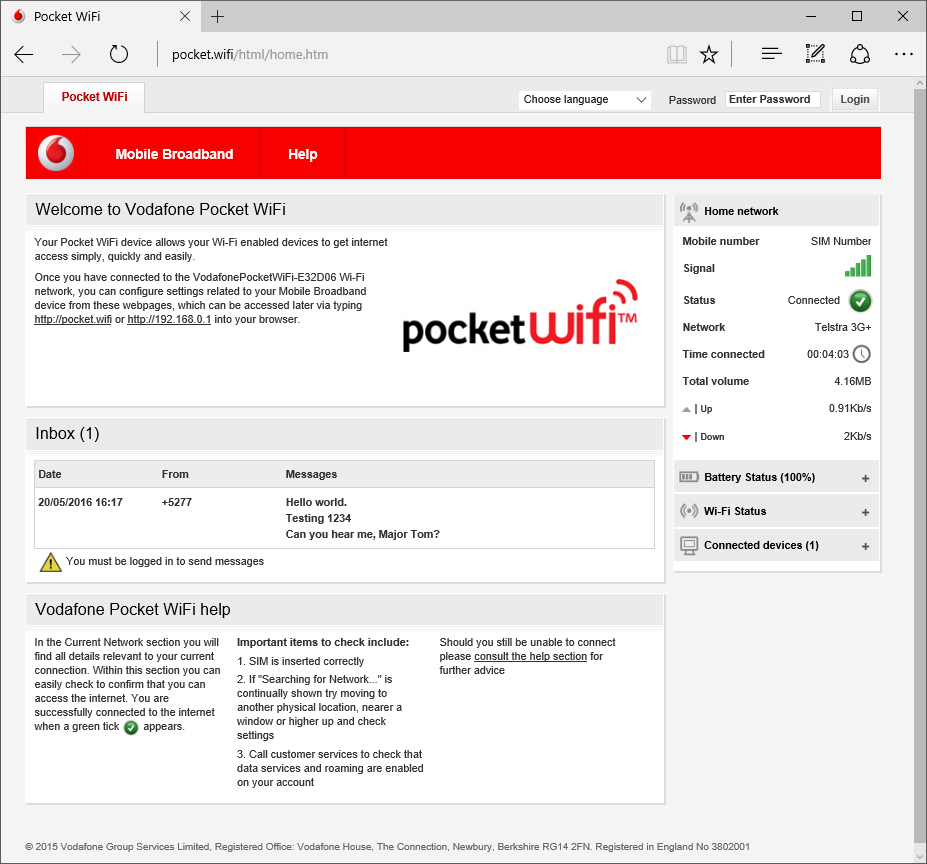
Task: Select message date 20/05/2016 16:17
Action: [80, 503]
